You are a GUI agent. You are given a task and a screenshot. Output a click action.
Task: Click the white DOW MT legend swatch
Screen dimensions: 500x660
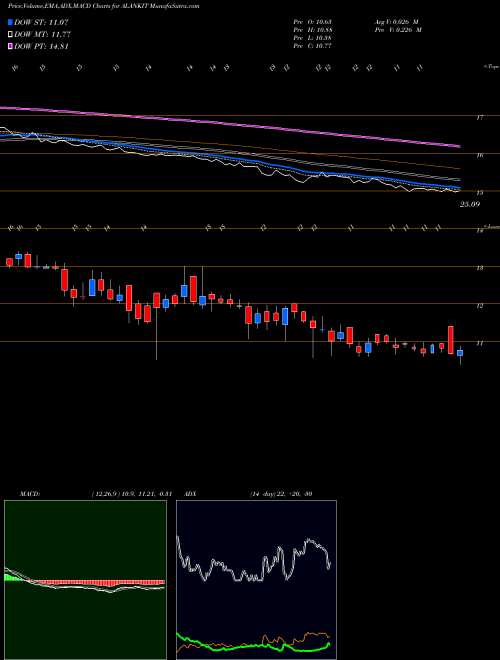tap(10, 35)
